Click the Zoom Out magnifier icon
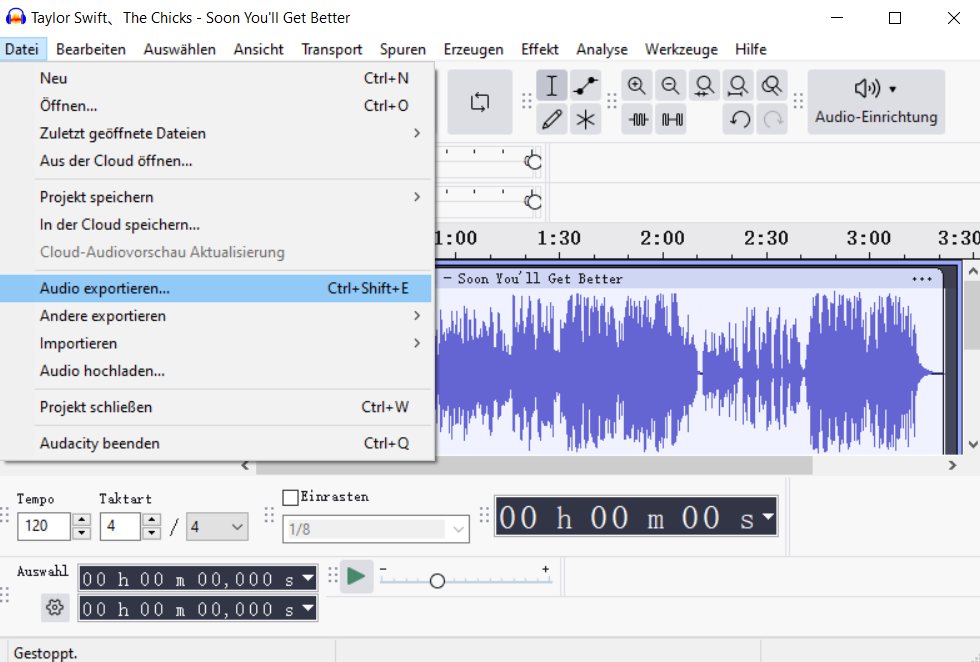 click(x=671, y=86)
